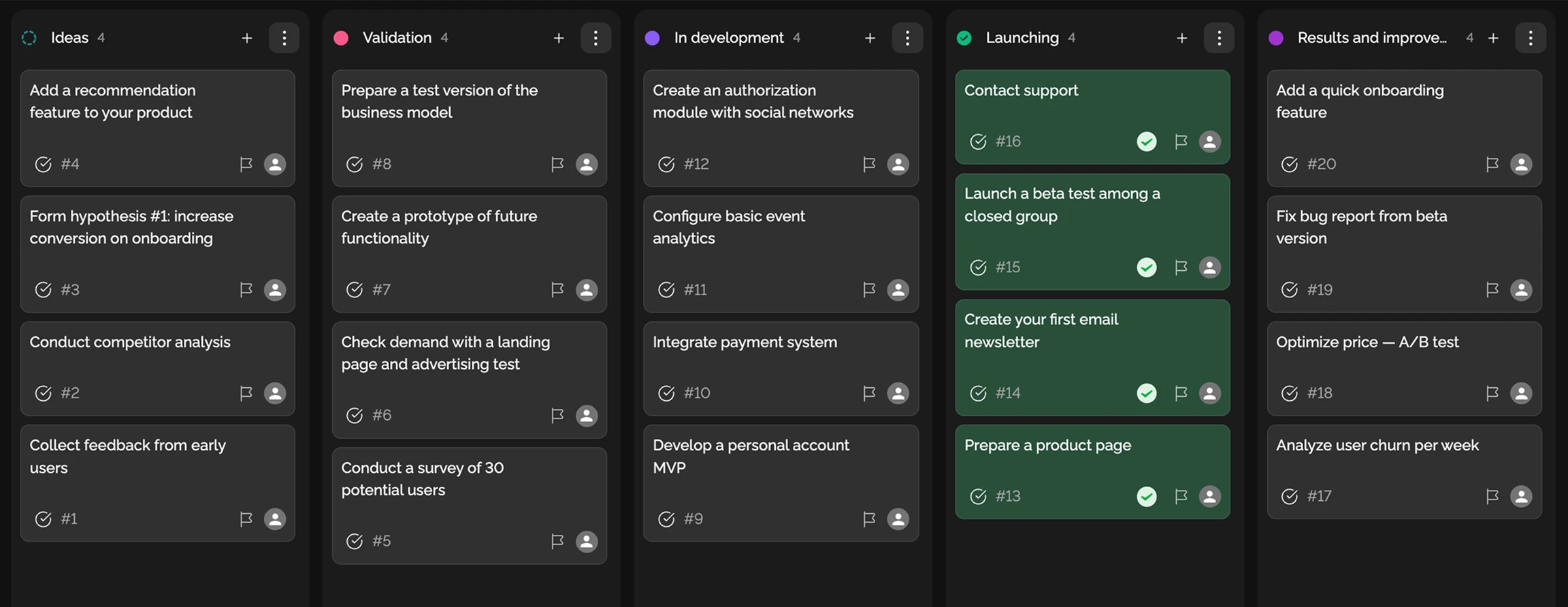Toggle completion checkmark on task #8
Viewport: 1568px width, 607px height.
tap(355, 164)
